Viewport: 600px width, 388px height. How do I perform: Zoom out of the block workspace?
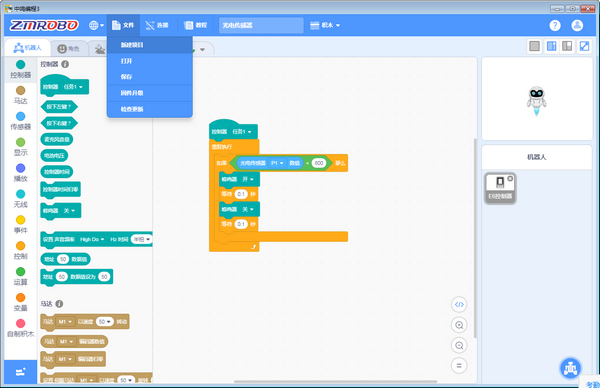pyautogui.click(x=459, y=345)
